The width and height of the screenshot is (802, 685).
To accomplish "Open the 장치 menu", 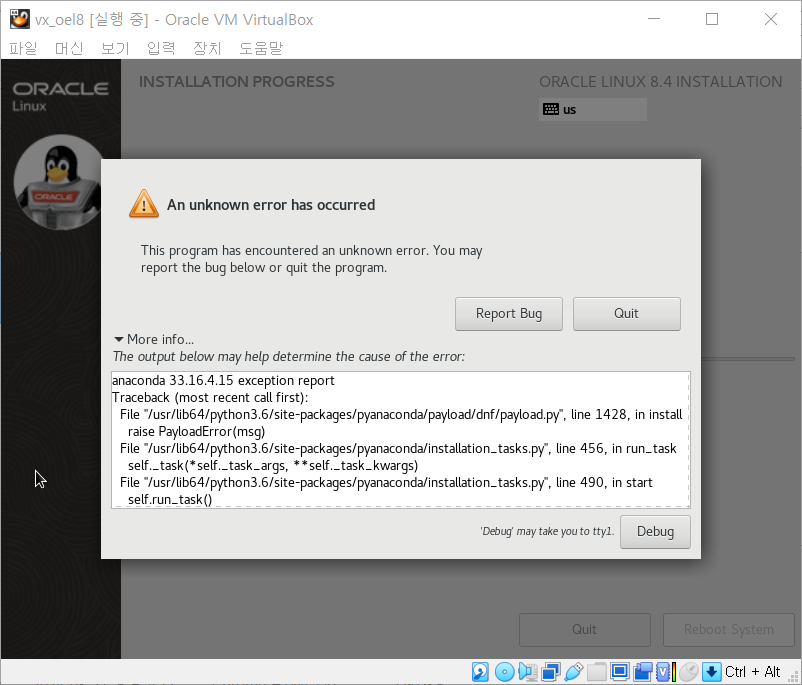I will (207, 48).
